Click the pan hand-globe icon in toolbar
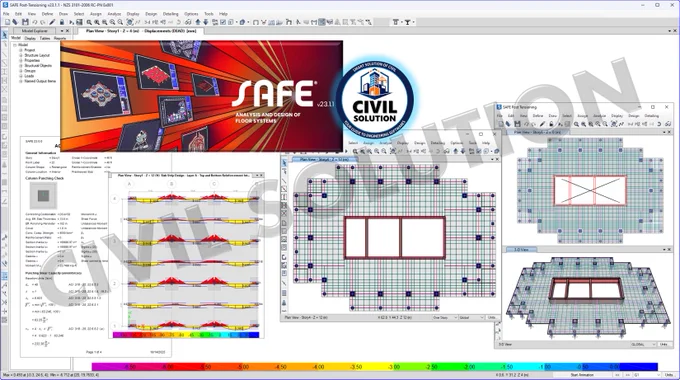Image resolution: width=680 pixels, height=380 pixels. tap(130, 22)
